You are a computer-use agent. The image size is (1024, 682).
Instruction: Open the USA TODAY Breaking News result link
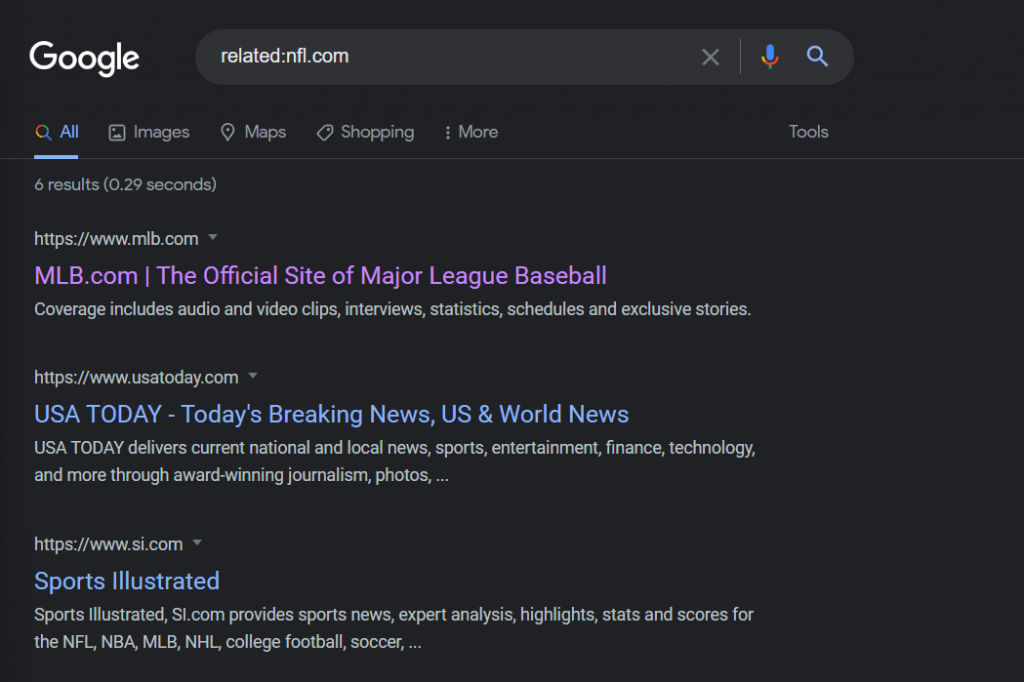331,414
